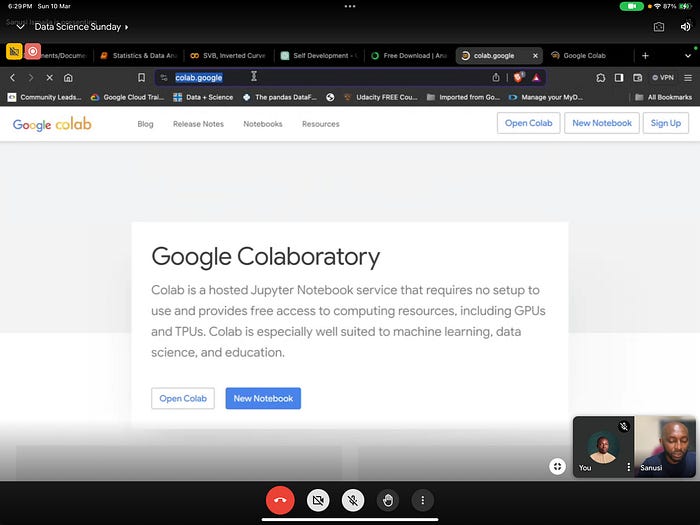This screenshot has height=525, width=700.
Task: Open Release Notes nav item
Action: [x=198, y=124]
